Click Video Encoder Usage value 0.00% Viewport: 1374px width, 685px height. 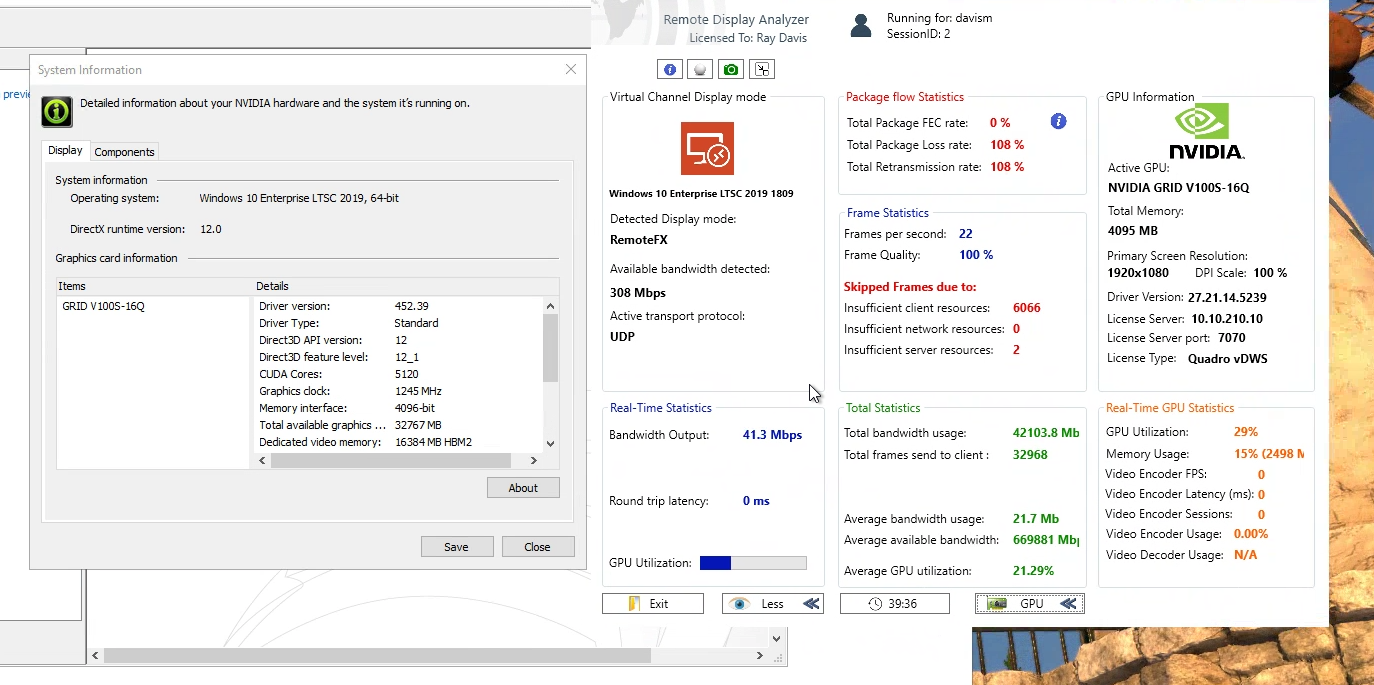1251,534
